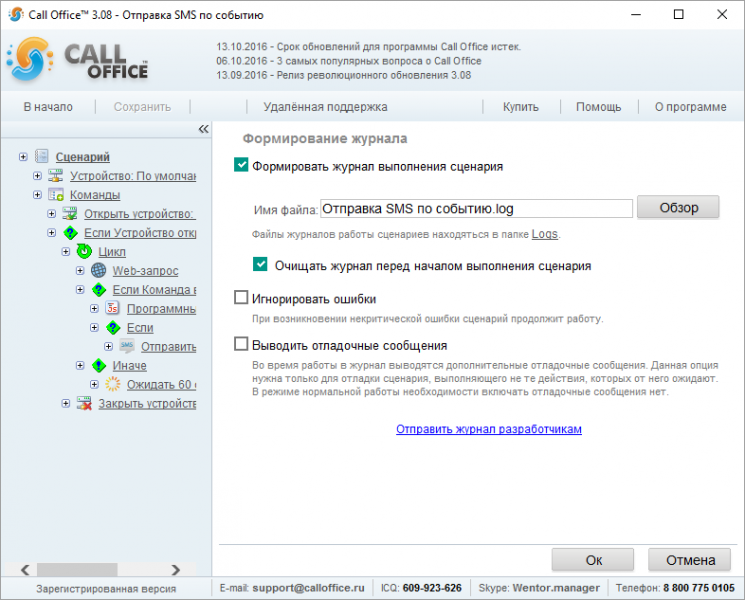
Task: Click the Открыть устройство icon
Action: click(70, 213)
